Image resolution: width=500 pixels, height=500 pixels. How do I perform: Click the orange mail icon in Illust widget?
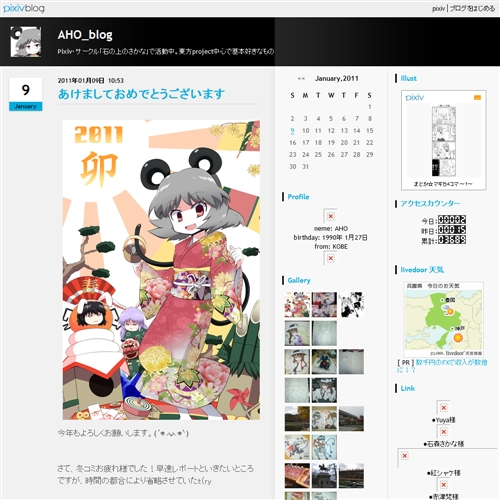(x=477, y=97)
